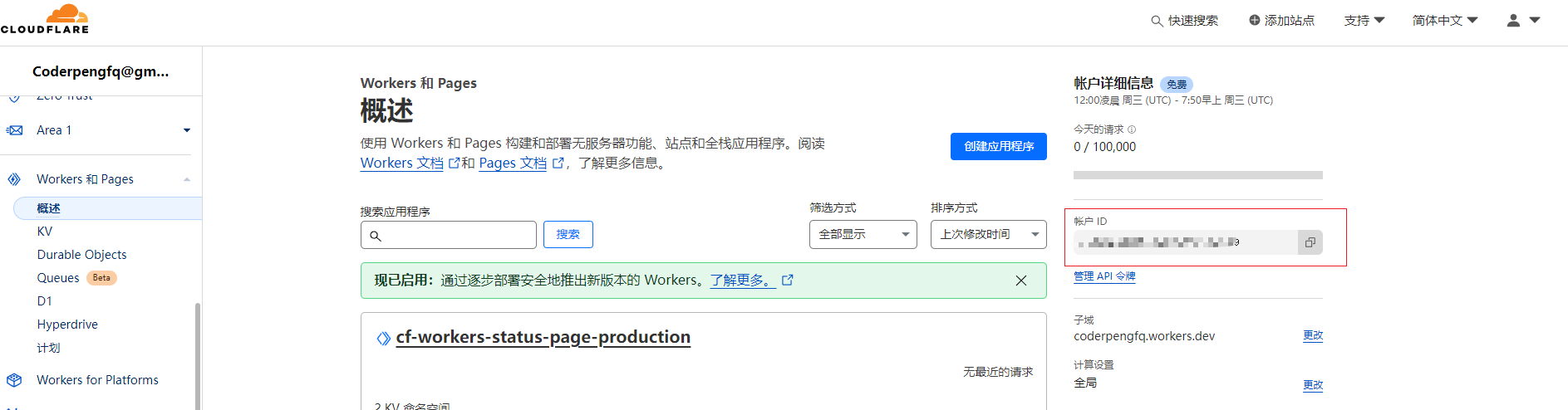
Task: Open quick search magnifier icon
Action: click(1157, 21)
